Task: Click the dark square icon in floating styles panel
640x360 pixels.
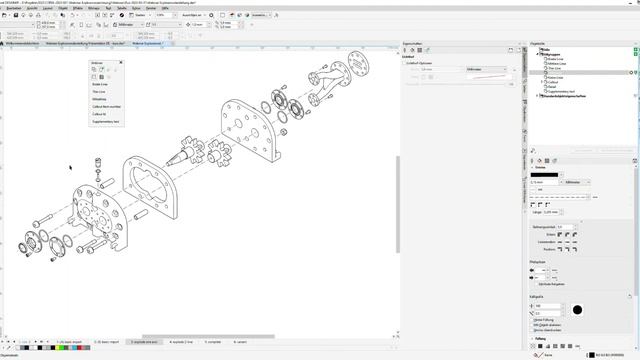Action: [102, 77]
